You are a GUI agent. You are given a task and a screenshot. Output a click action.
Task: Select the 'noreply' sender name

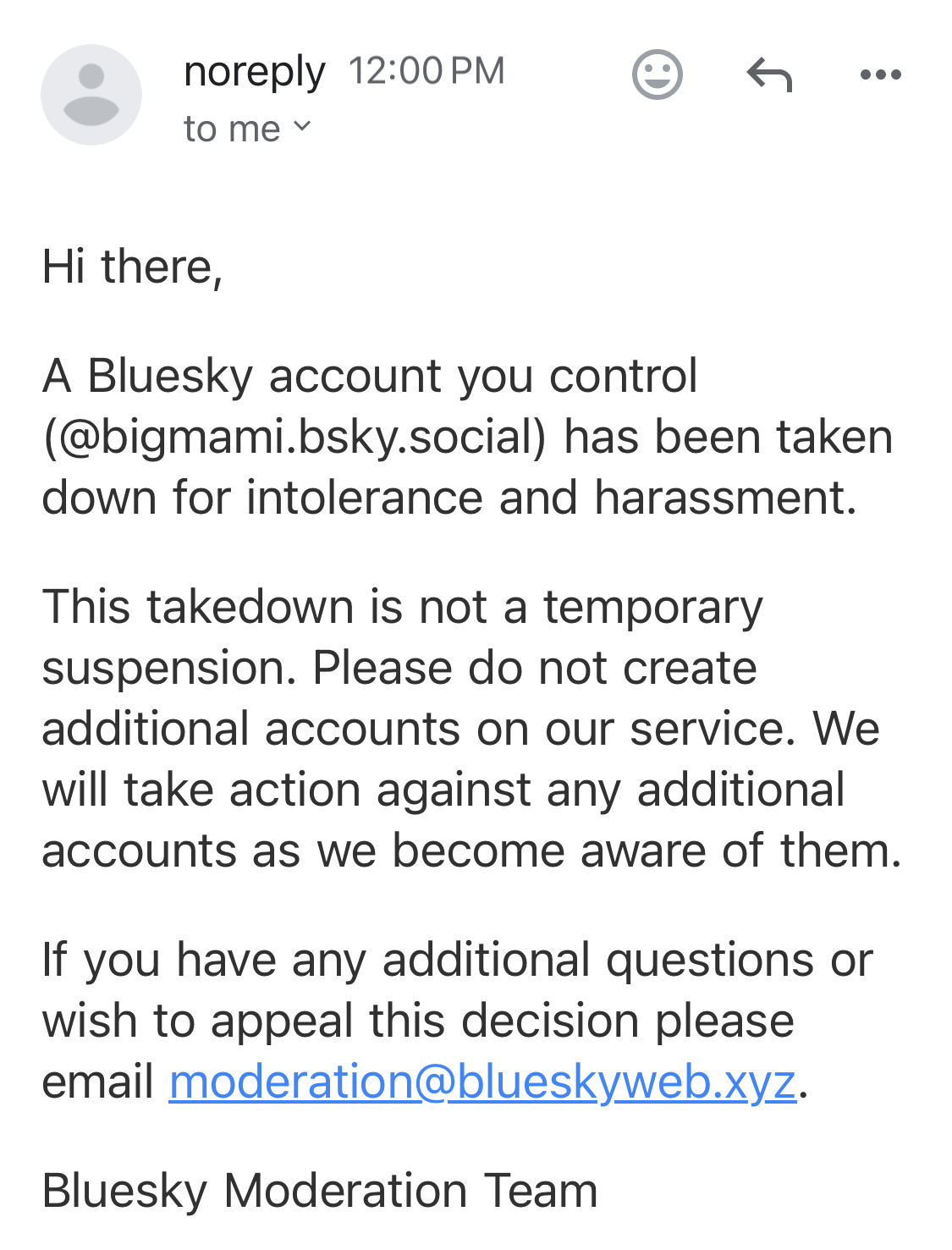point(254,72)
